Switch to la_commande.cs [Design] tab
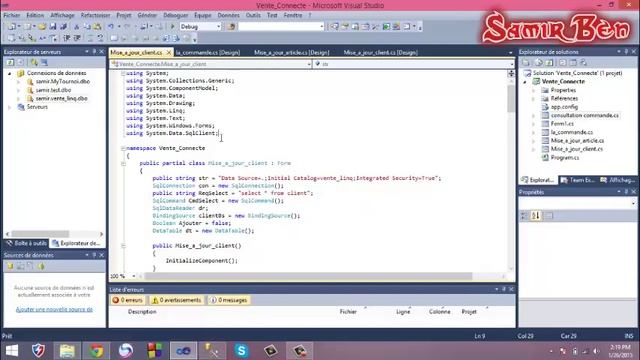The width and height of the screenshot is (640, 360). click(x=208, y=53)
